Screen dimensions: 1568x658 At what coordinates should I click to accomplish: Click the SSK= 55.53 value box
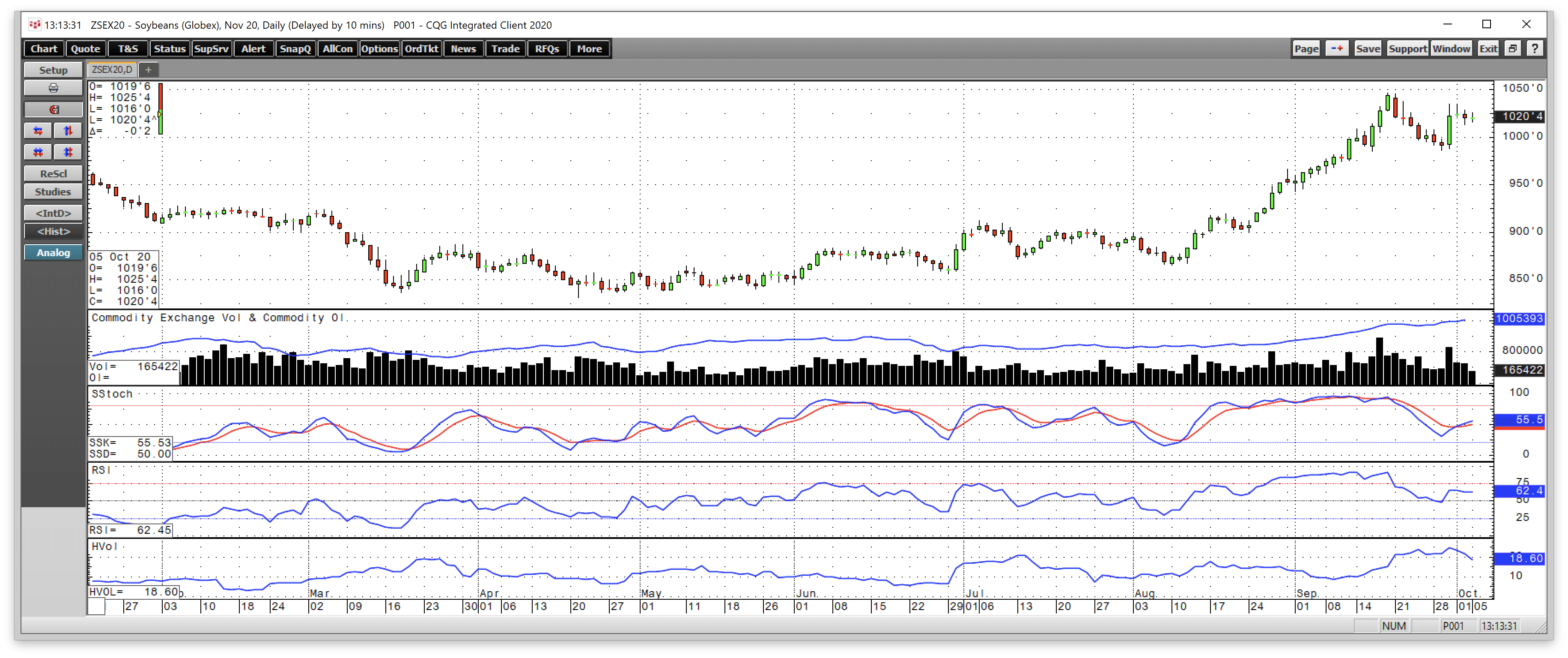tap(130, 443)
